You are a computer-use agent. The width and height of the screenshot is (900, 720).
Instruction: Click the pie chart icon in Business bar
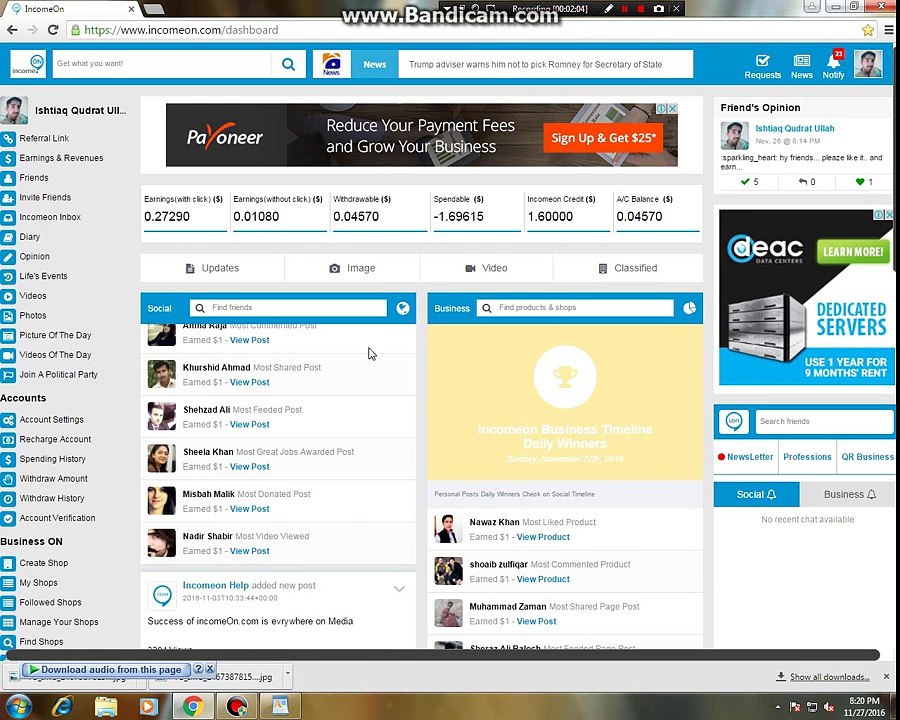click(689, 308)
